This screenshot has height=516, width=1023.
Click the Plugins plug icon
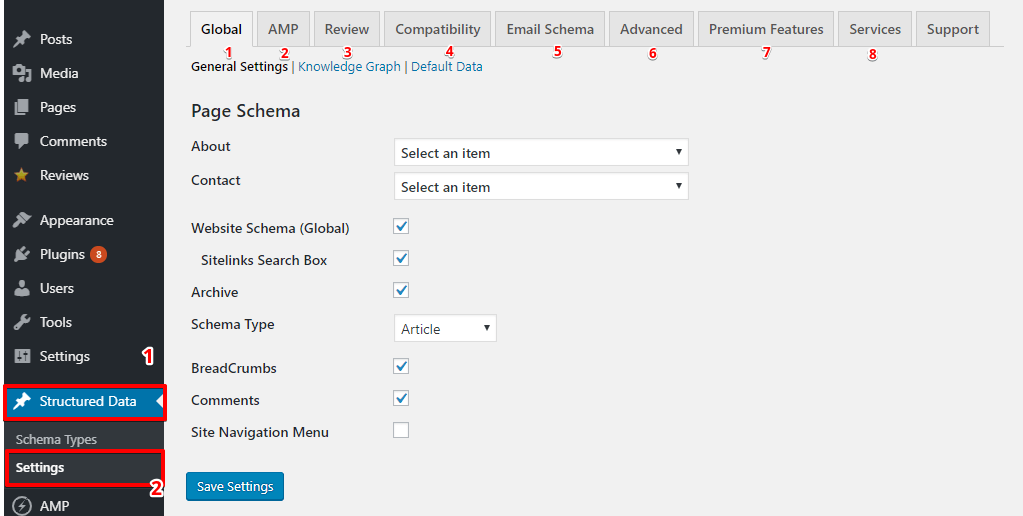22,254
